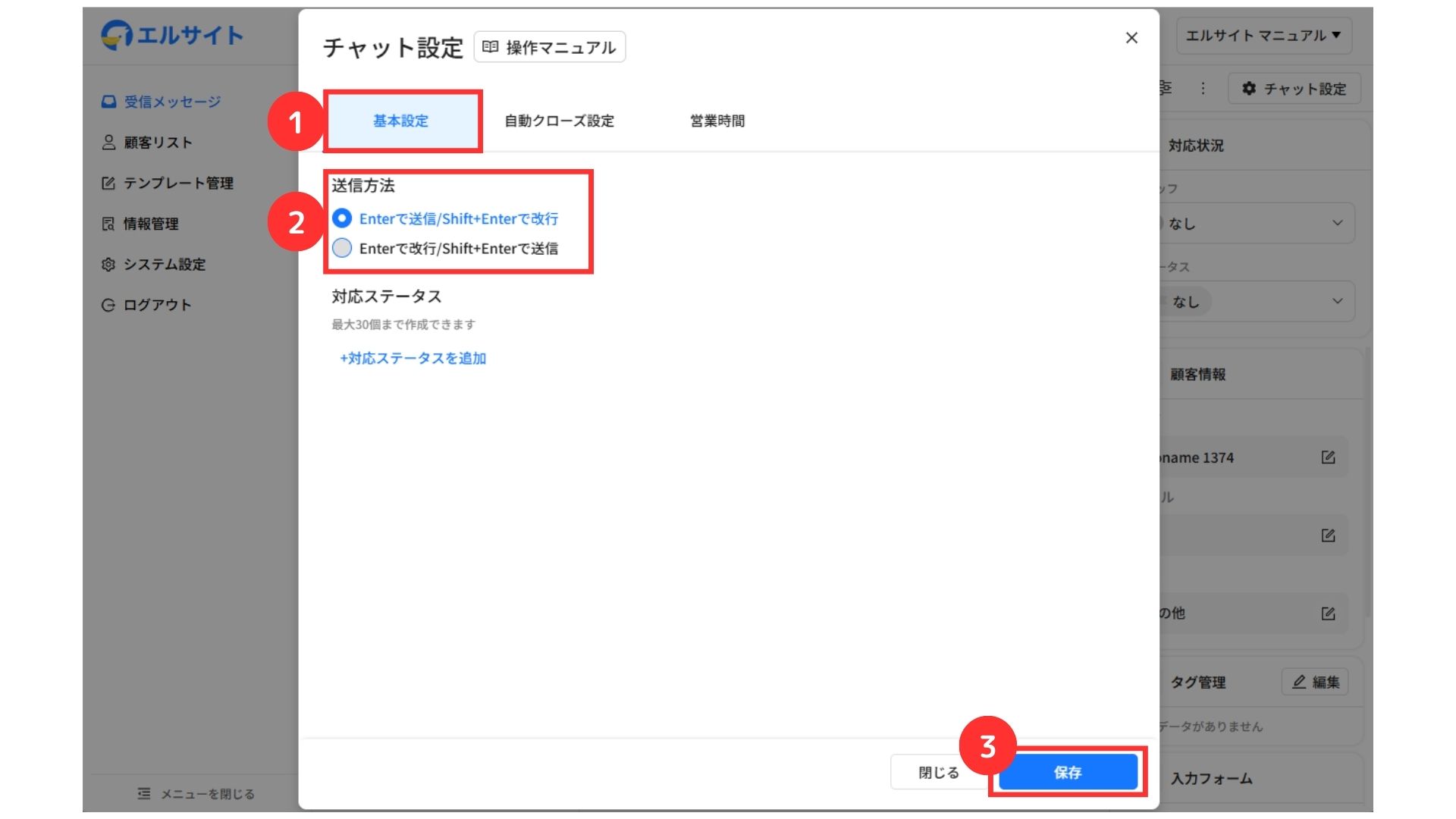Open the 操作マニュアル manual button

(550, 47)
